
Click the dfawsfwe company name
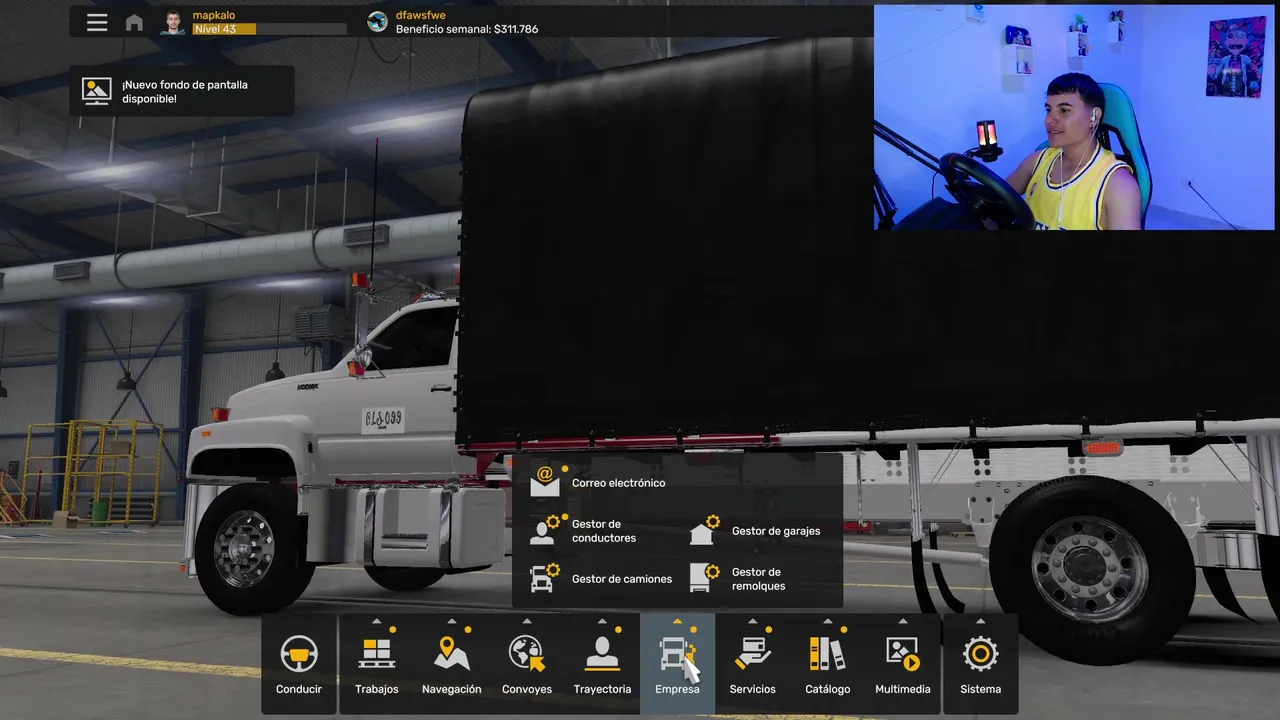coord(421,15)
